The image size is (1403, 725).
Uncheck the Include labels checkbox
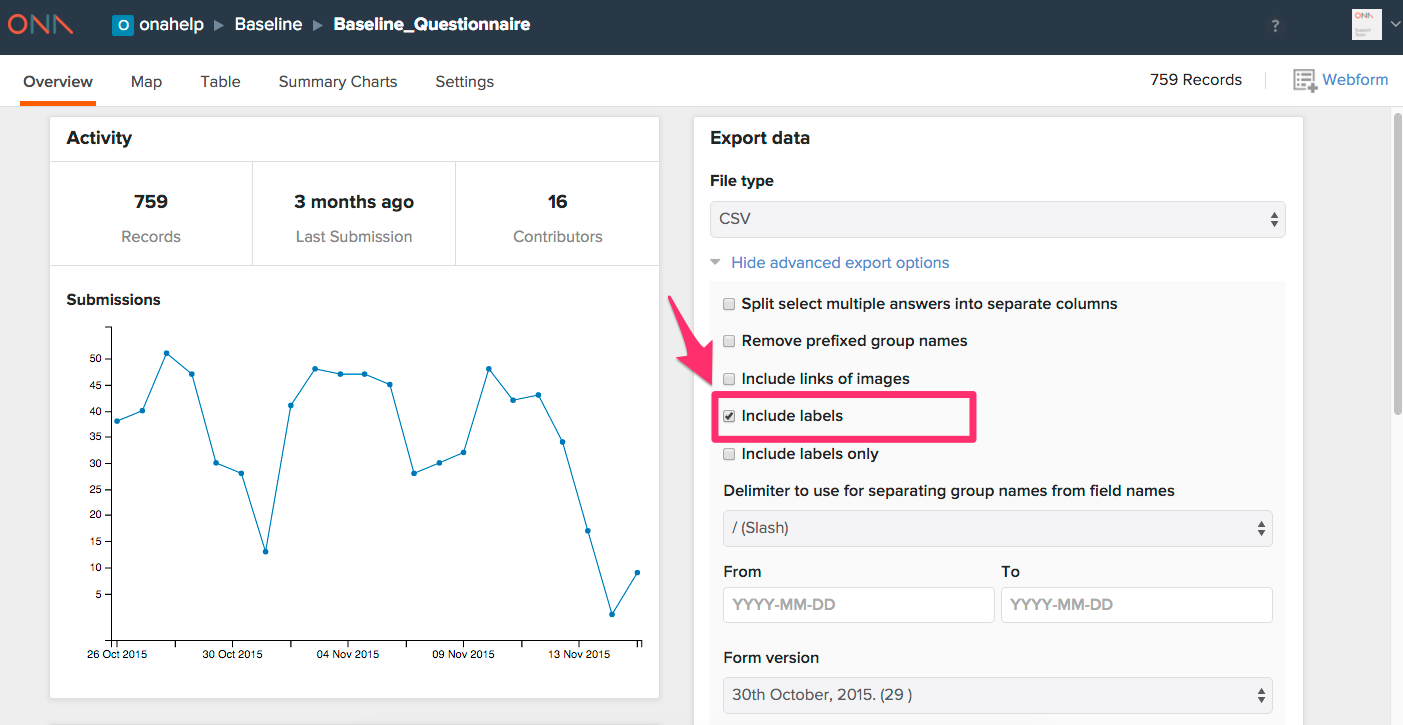729,416
